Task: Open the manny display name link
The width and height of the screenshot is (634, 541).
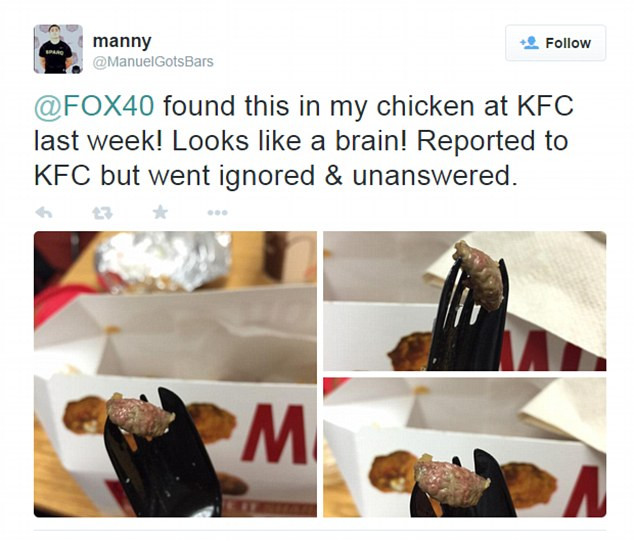Action: (122, 41)
